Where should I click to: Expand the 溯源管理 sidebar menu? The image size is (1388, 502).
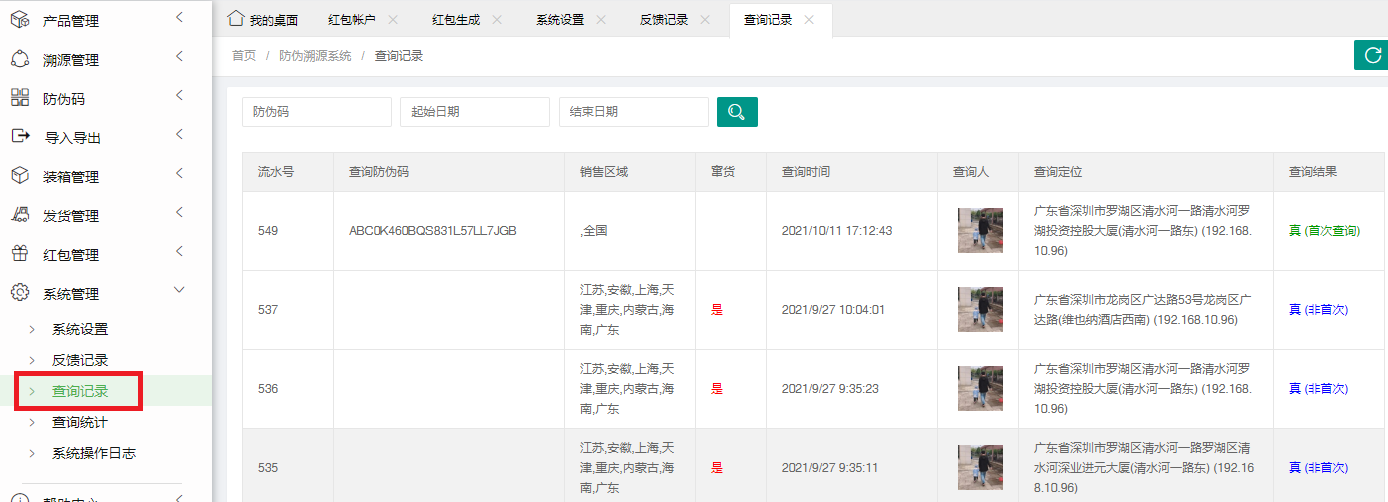point(179,58)
